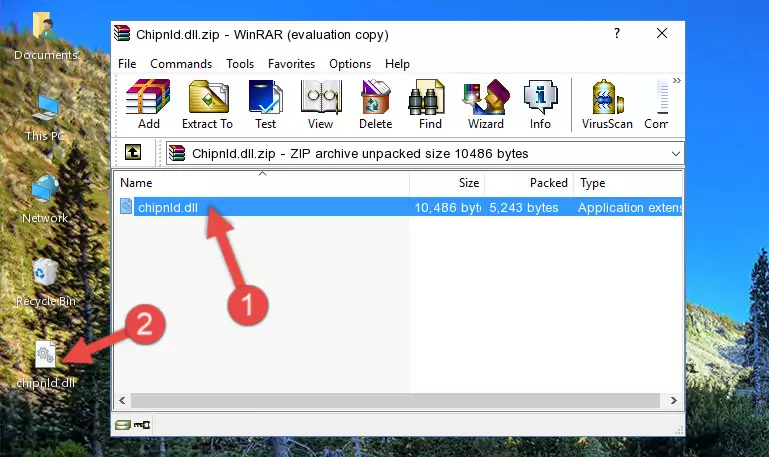Open the address bar dropdown arrow
The height and width of the screenshot is (457, 769).
pyautogui.click(x=675, y=154)
